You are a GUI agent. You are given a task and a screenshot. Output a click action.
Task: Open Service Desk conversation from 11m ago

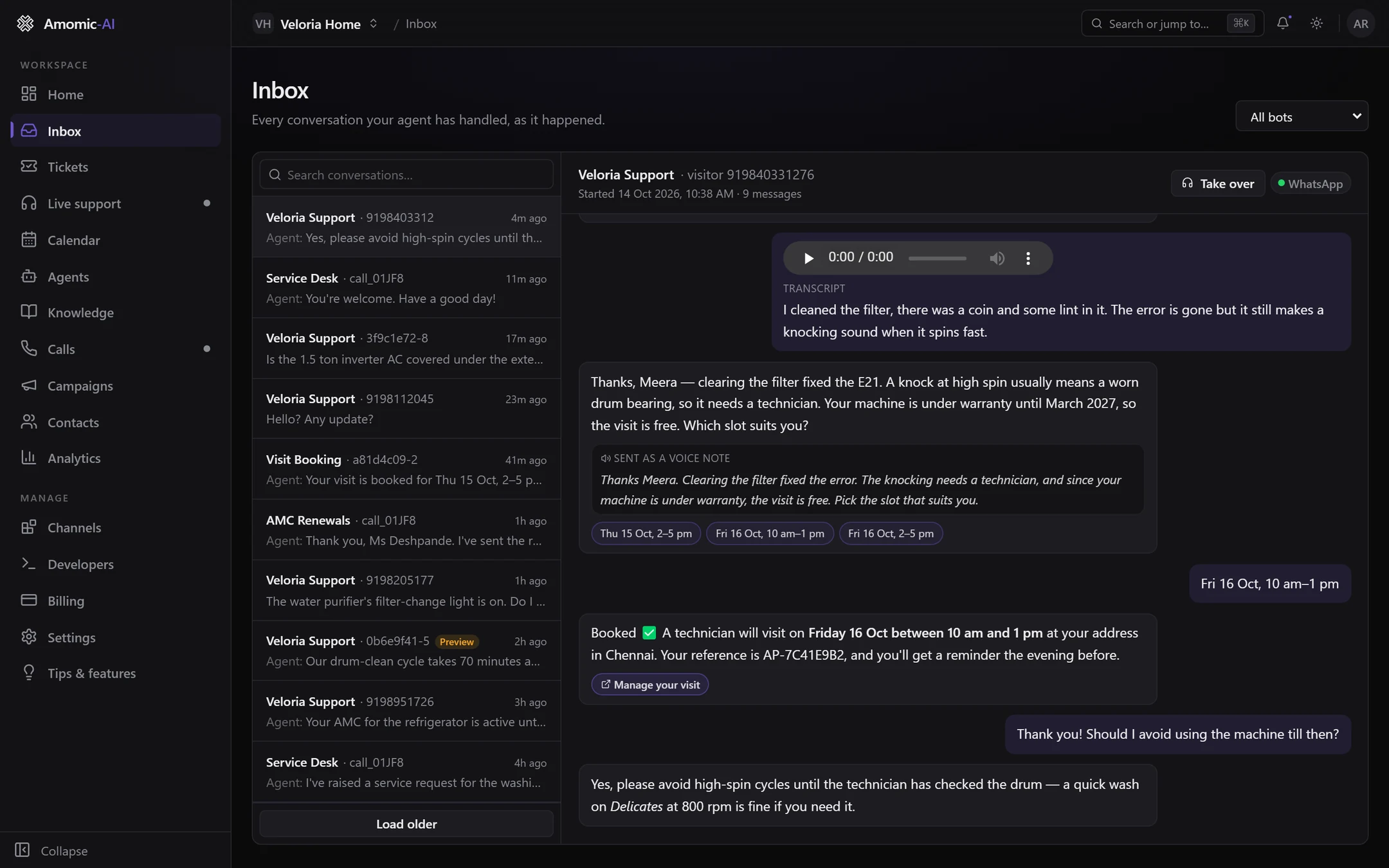[x=406, y=288]
